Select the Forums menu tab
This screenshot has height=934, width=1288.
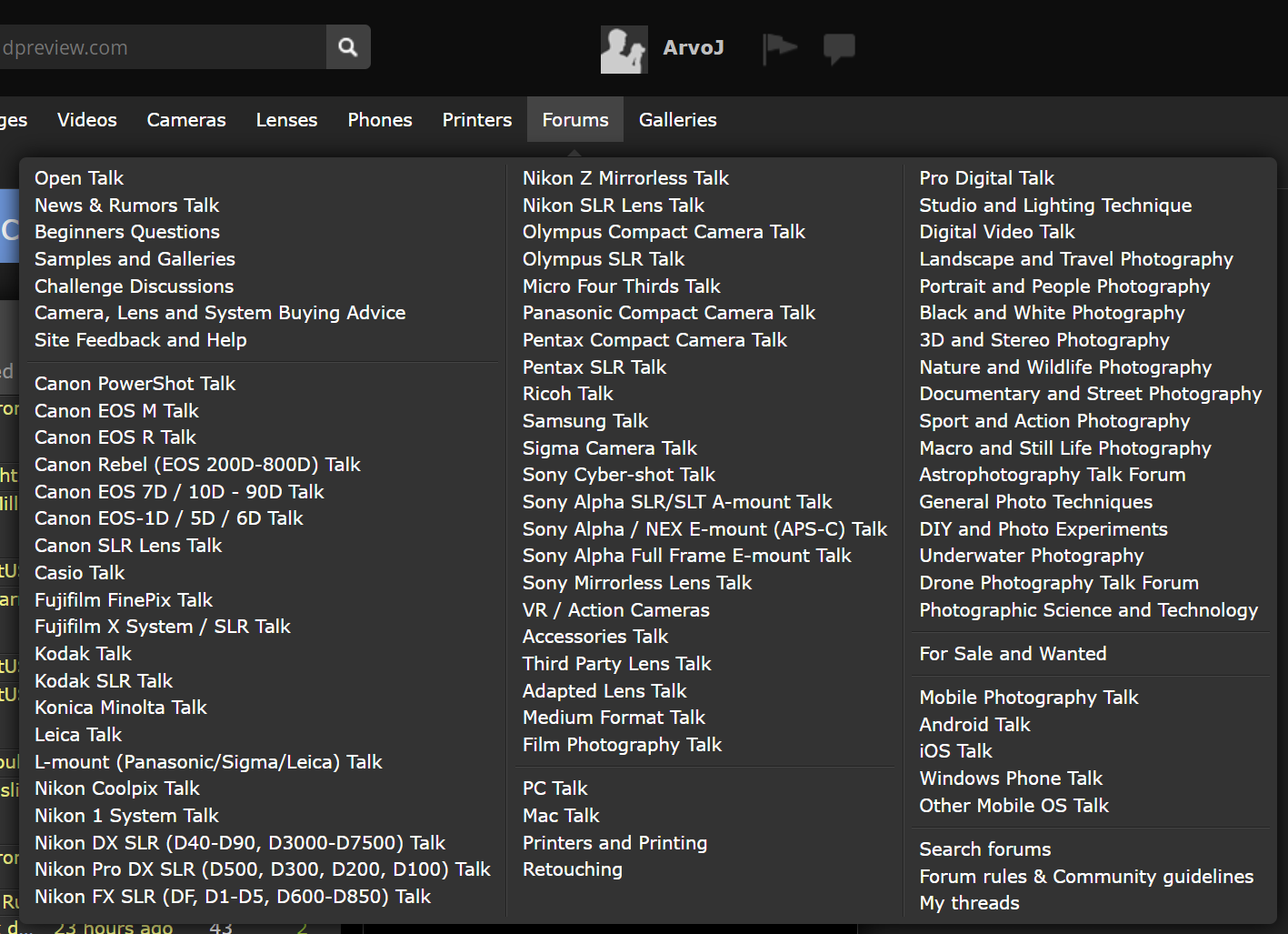[x=575, y=120]
